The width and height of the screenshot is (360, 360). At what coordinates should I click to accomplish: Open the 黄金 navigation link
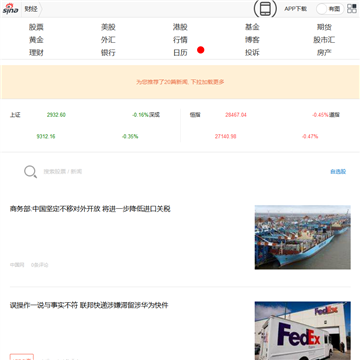point(36,40)
